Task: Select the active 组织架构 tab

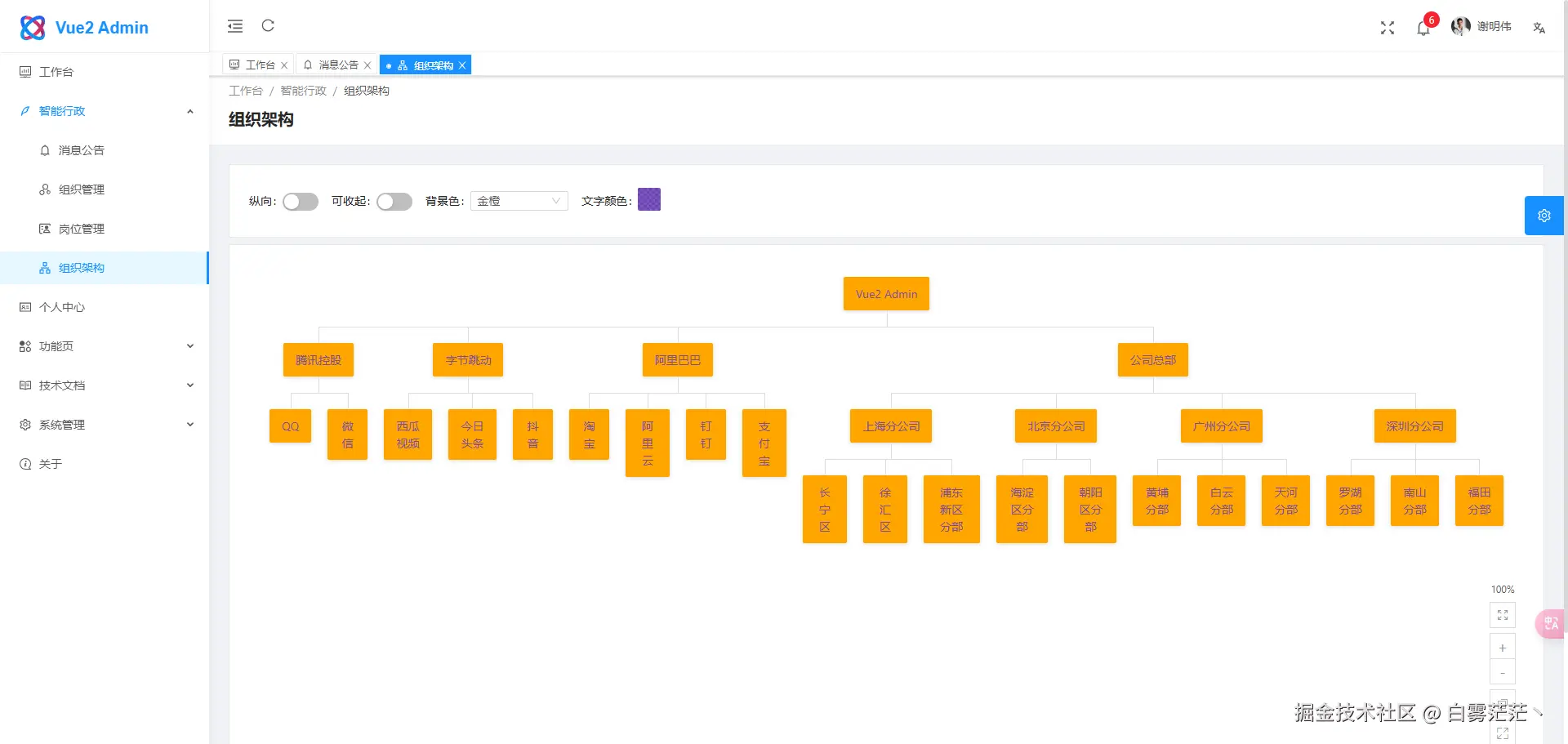Action: (x=425, y=65)
